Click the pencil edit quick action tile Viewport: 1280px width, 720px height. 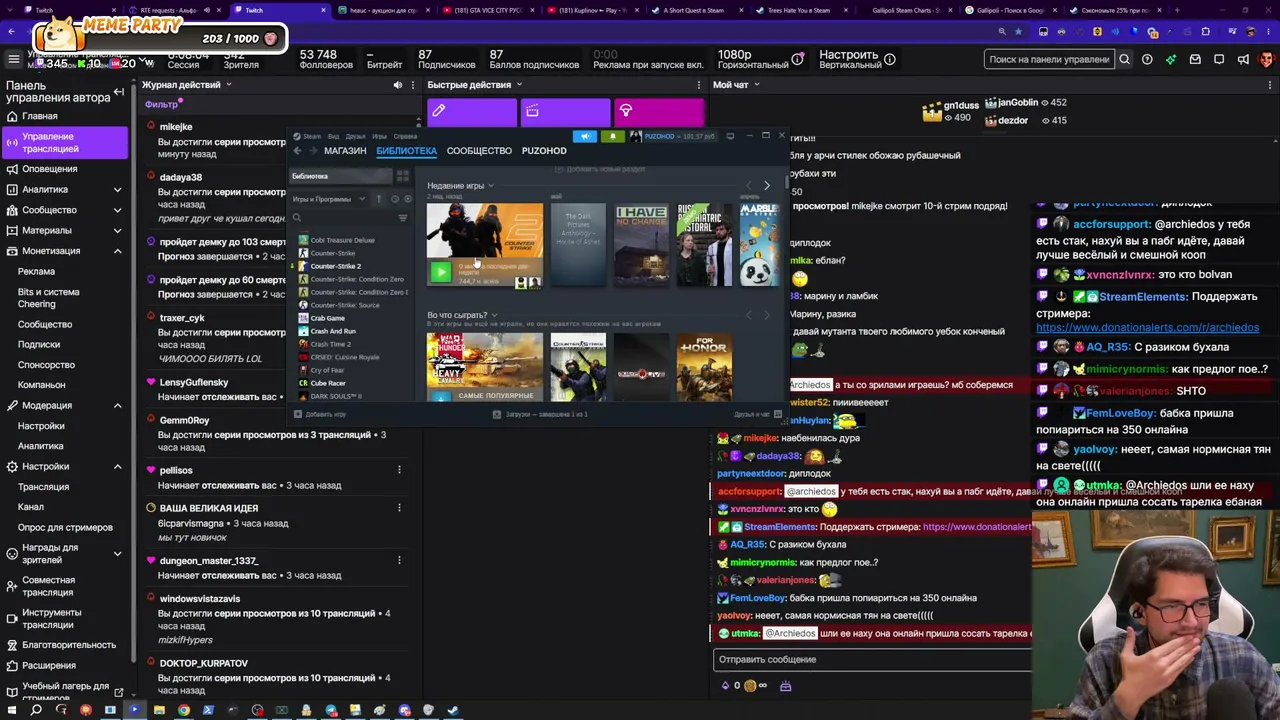[x=472, y=111]
